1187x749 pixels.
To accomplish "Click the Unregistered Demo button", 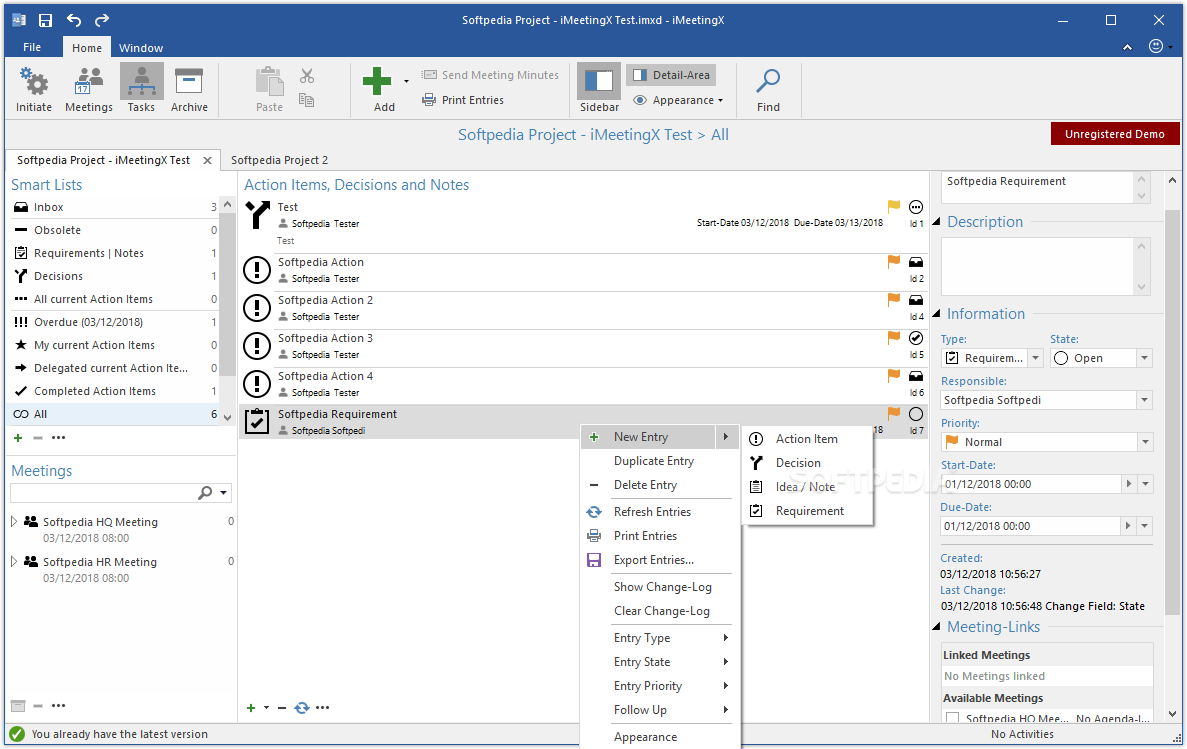I will click(x=1114, y=134).
